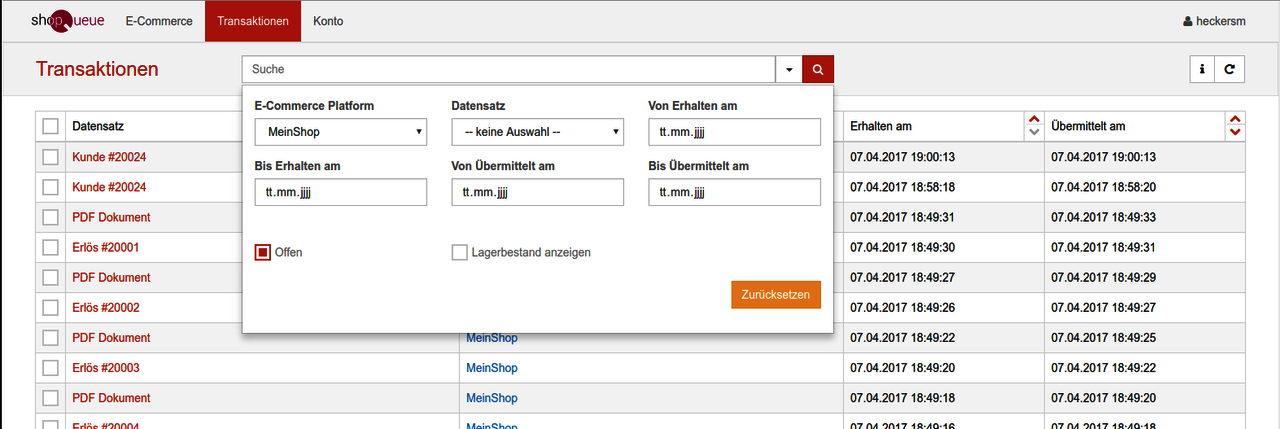The height and width of the screenshot is (429, 1280).
Task: Open MeinShop link in Erlös #20003 row
Action: click(492, 368)
